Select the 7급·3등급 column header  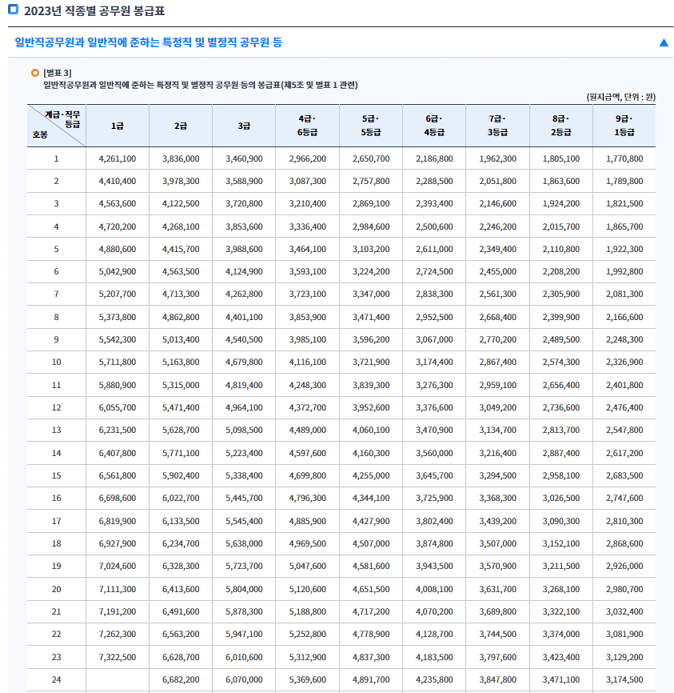click(x=498, y=126)
